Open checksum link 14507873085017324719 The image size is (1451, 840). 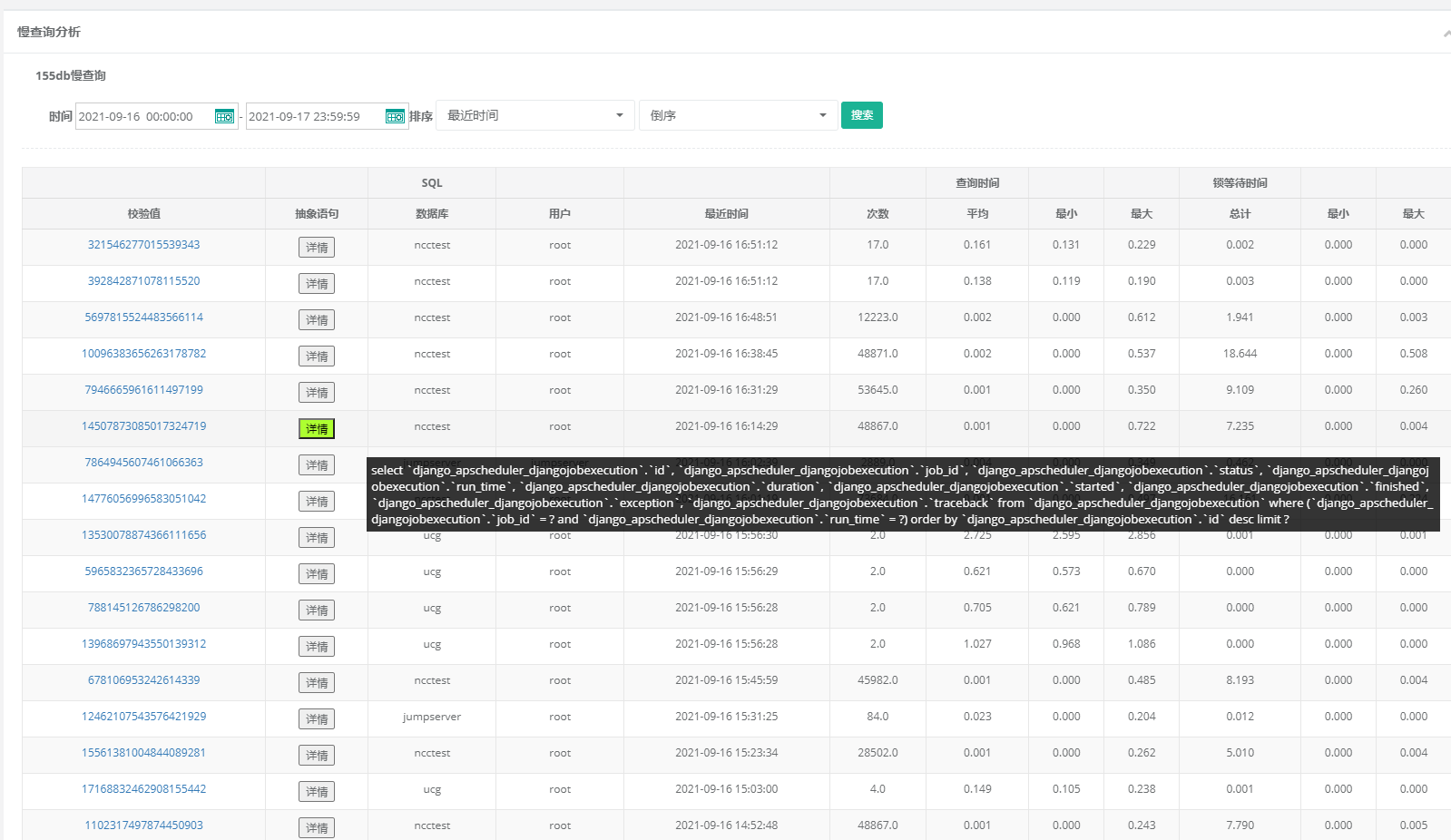click(x=143, y=426)
